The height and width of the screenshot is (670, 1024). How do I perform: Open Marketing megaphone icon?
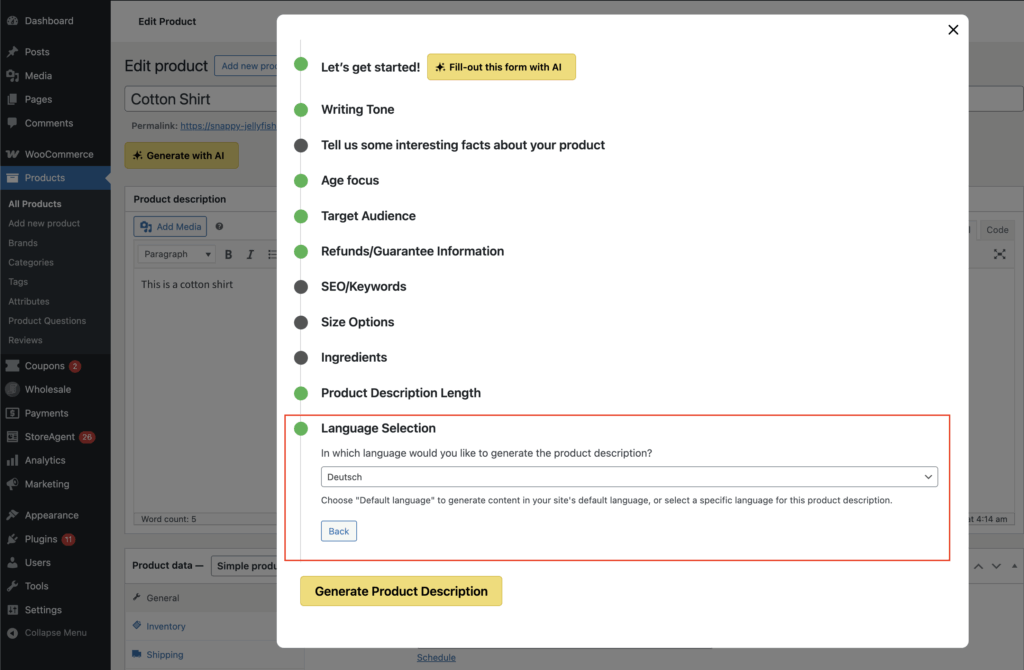pyautogui.click(x=12, y=484)
